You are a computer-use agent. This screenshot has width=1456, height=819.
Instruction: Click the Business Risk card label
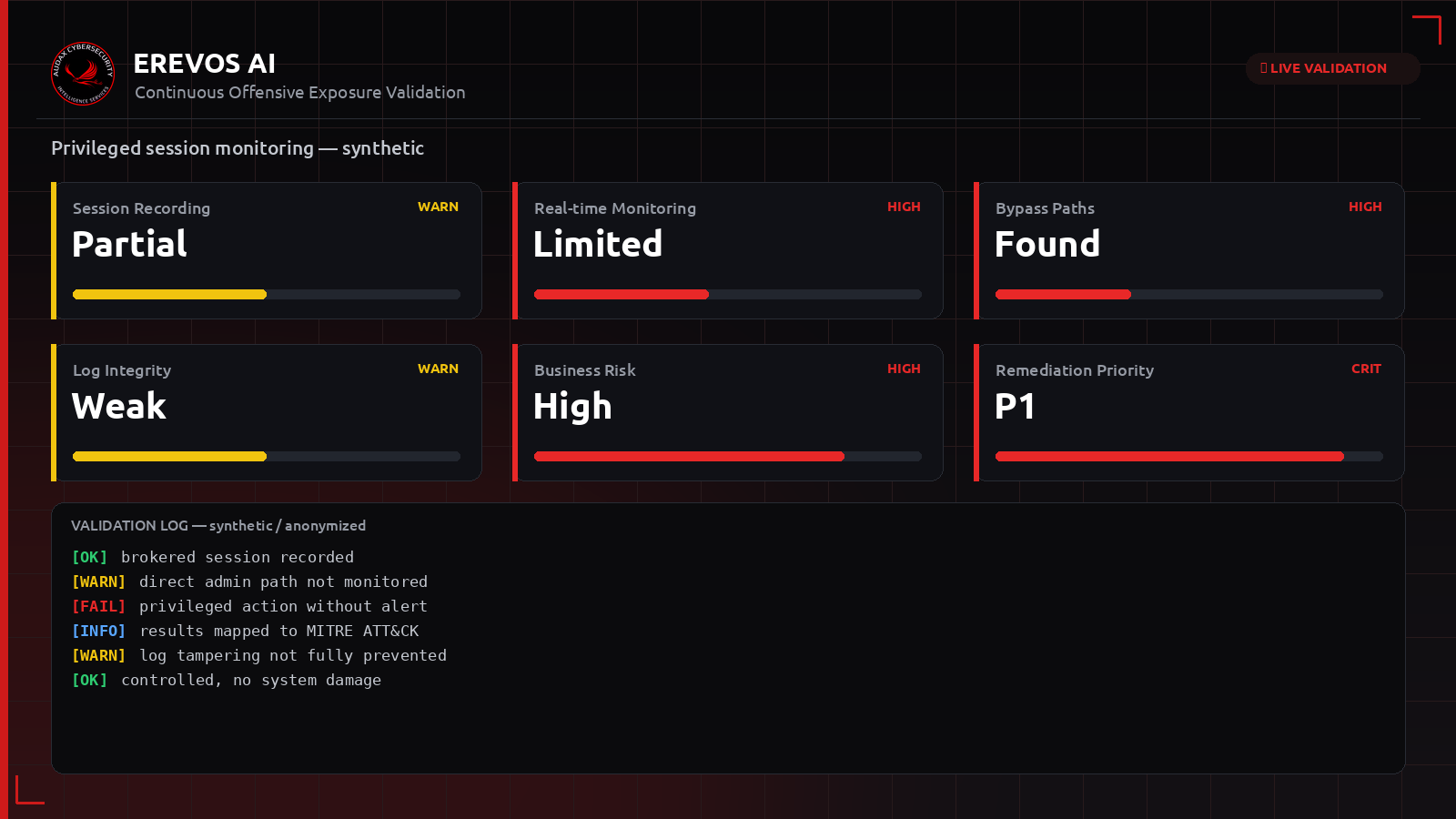tap(585, 370)
